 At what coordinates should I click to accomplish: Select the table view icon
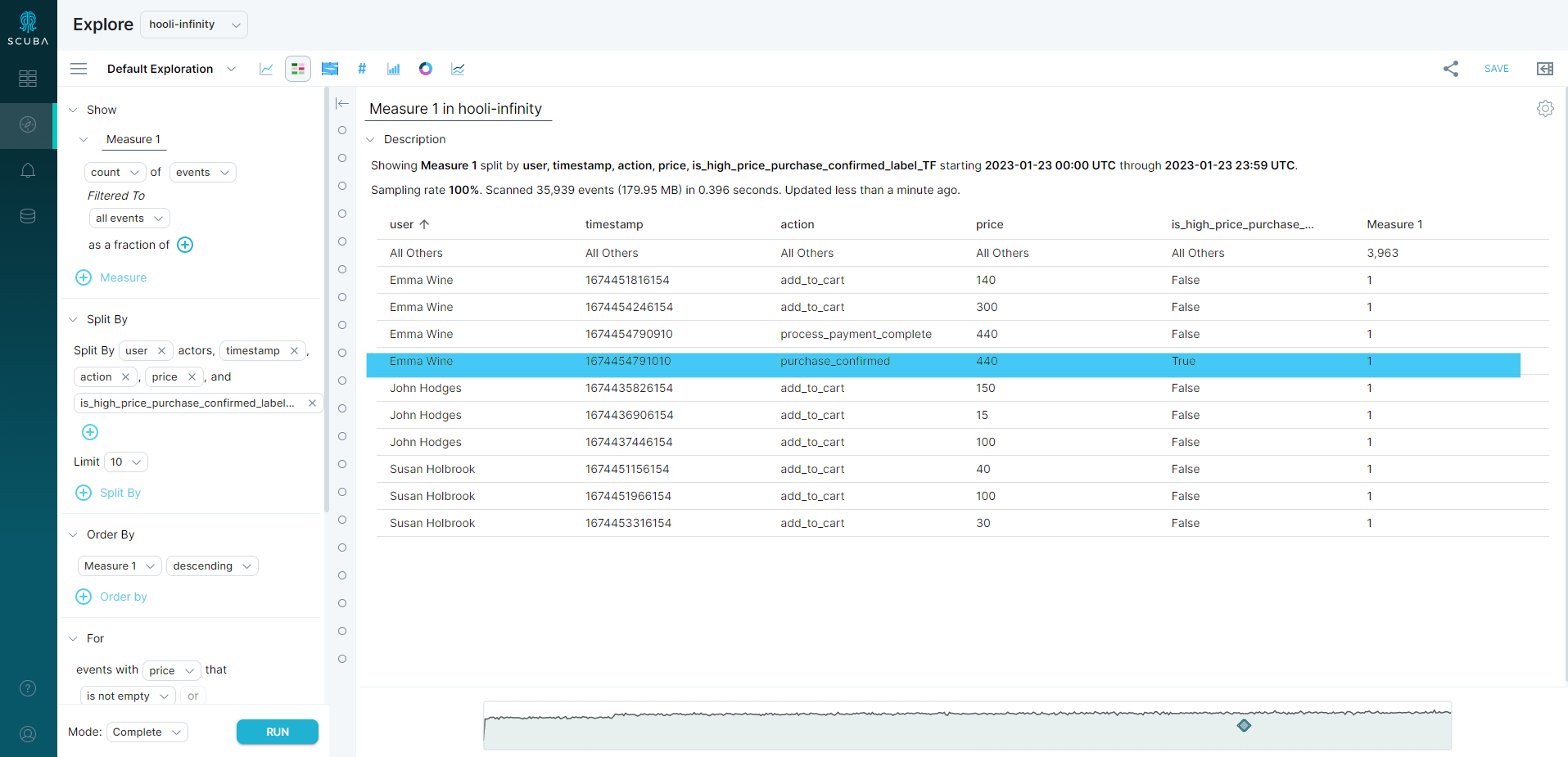pyautogui.click(x=298, y=69)
